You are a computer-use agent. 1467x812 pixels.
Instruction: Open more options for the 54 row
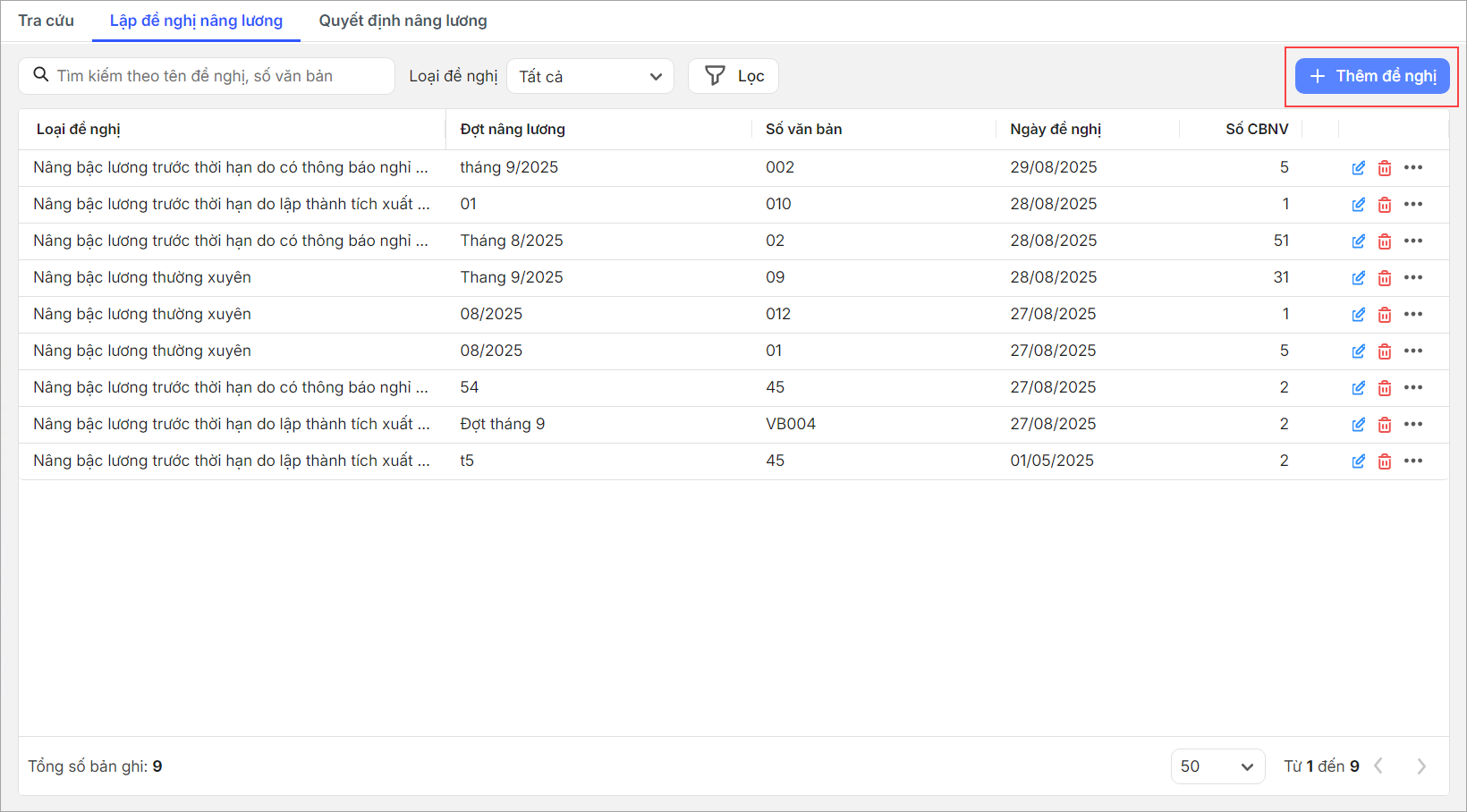click(1413, 388)
